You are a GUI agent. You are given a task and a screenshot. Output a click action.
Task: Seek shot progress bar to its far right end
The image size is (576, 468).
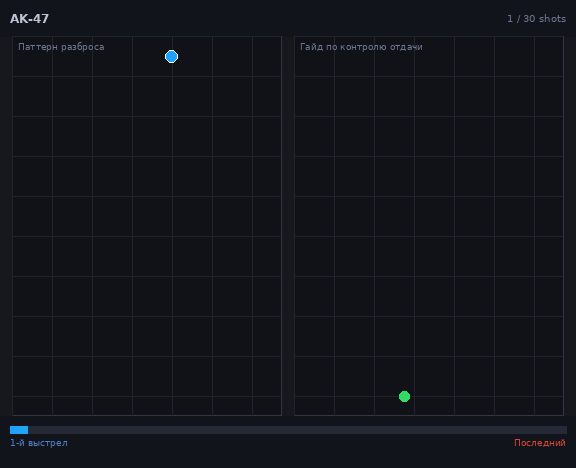pos(566,430)
